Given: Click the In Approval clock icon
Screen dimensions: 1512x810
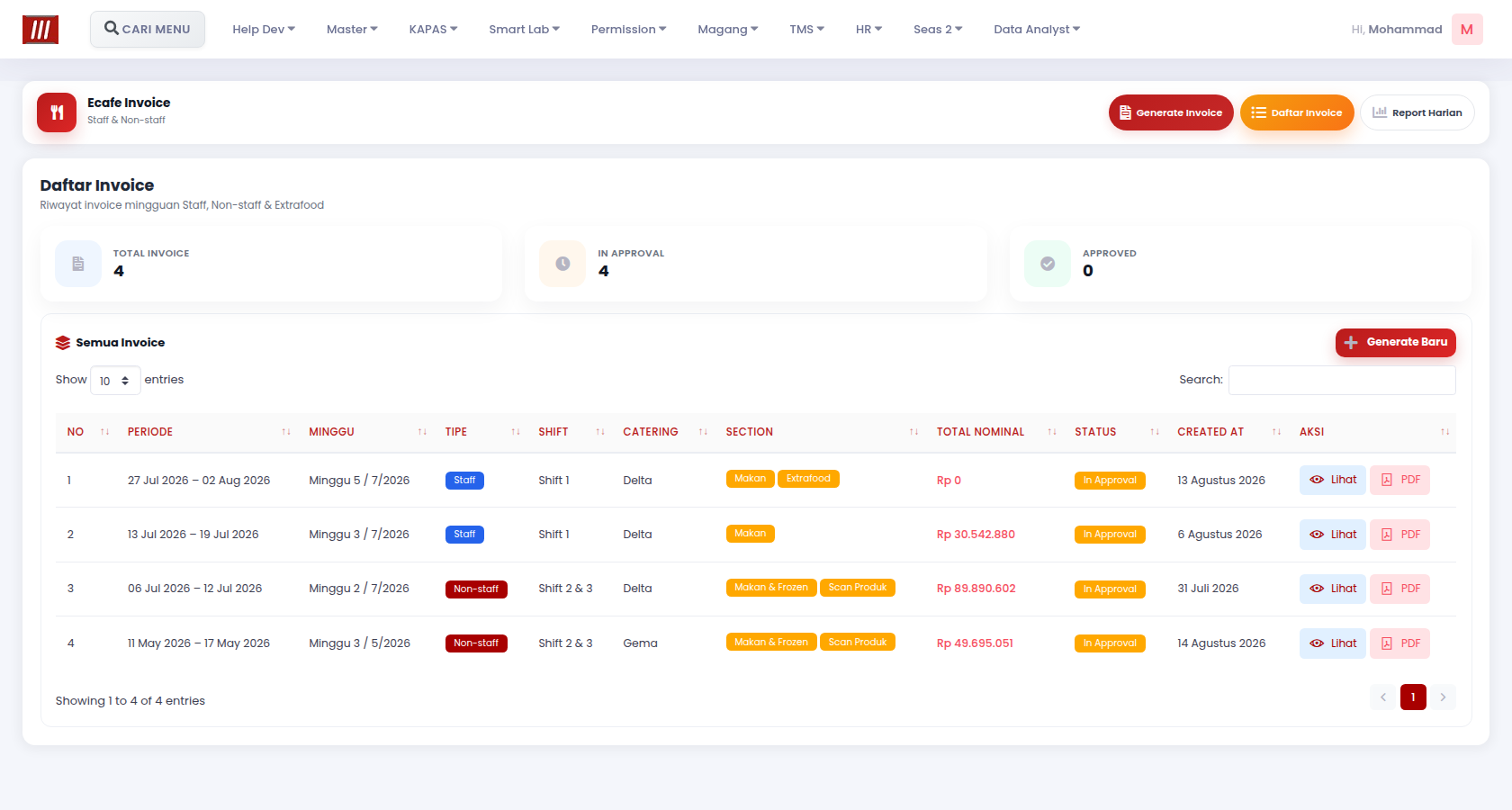Looking at the screenshot, I should (x=562, y=264).
